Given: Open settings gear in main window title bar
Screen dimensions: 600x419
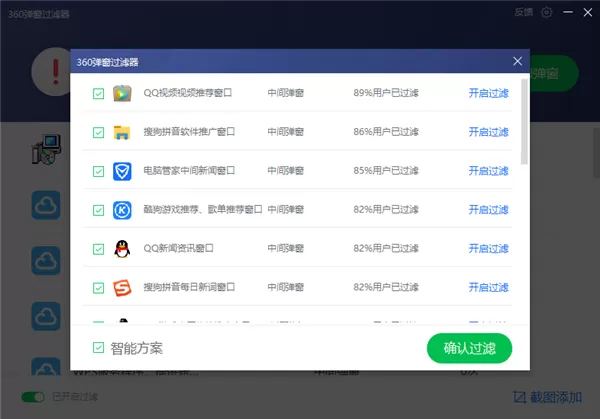Looking at the screenshot, I should (546, 13).
